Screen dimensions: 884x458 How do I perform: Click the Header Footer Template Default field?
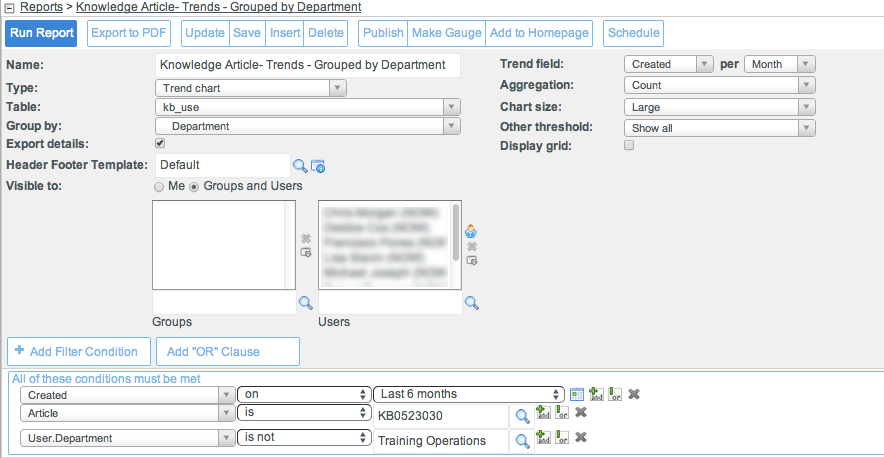point(223,165)
